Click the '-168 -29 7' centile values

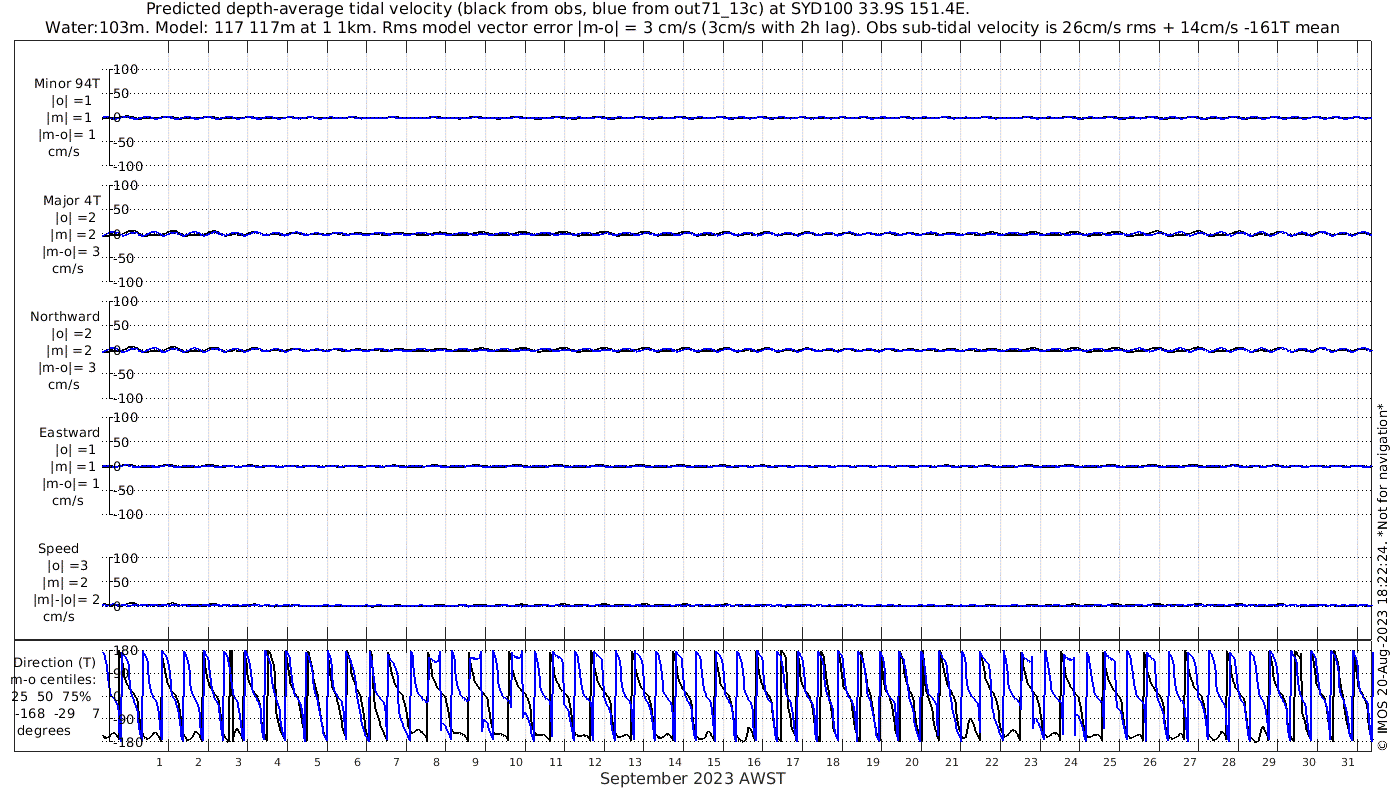pos(57,714)
